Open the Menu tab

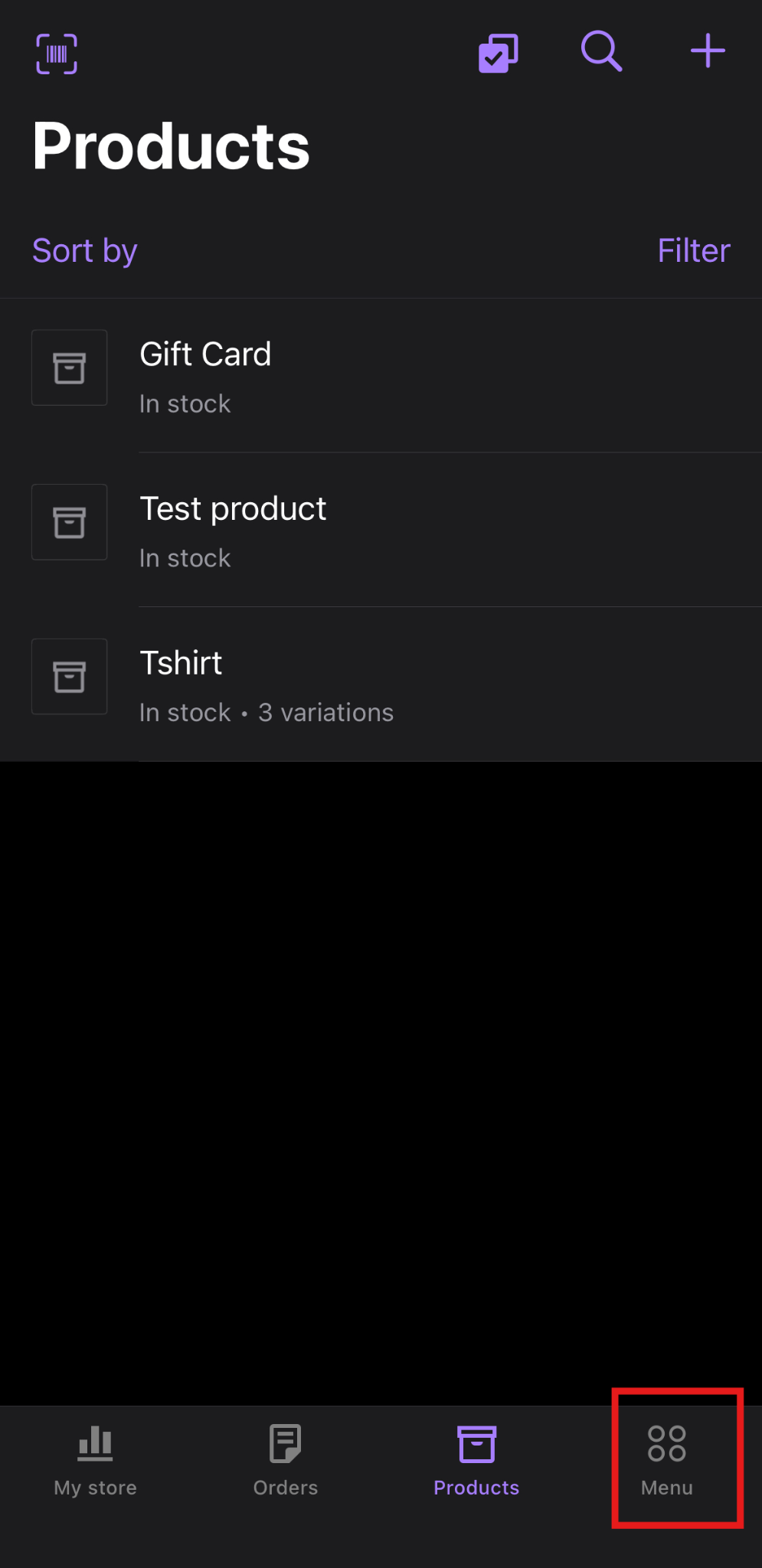pyautogui.click(x=667, y=1460)
